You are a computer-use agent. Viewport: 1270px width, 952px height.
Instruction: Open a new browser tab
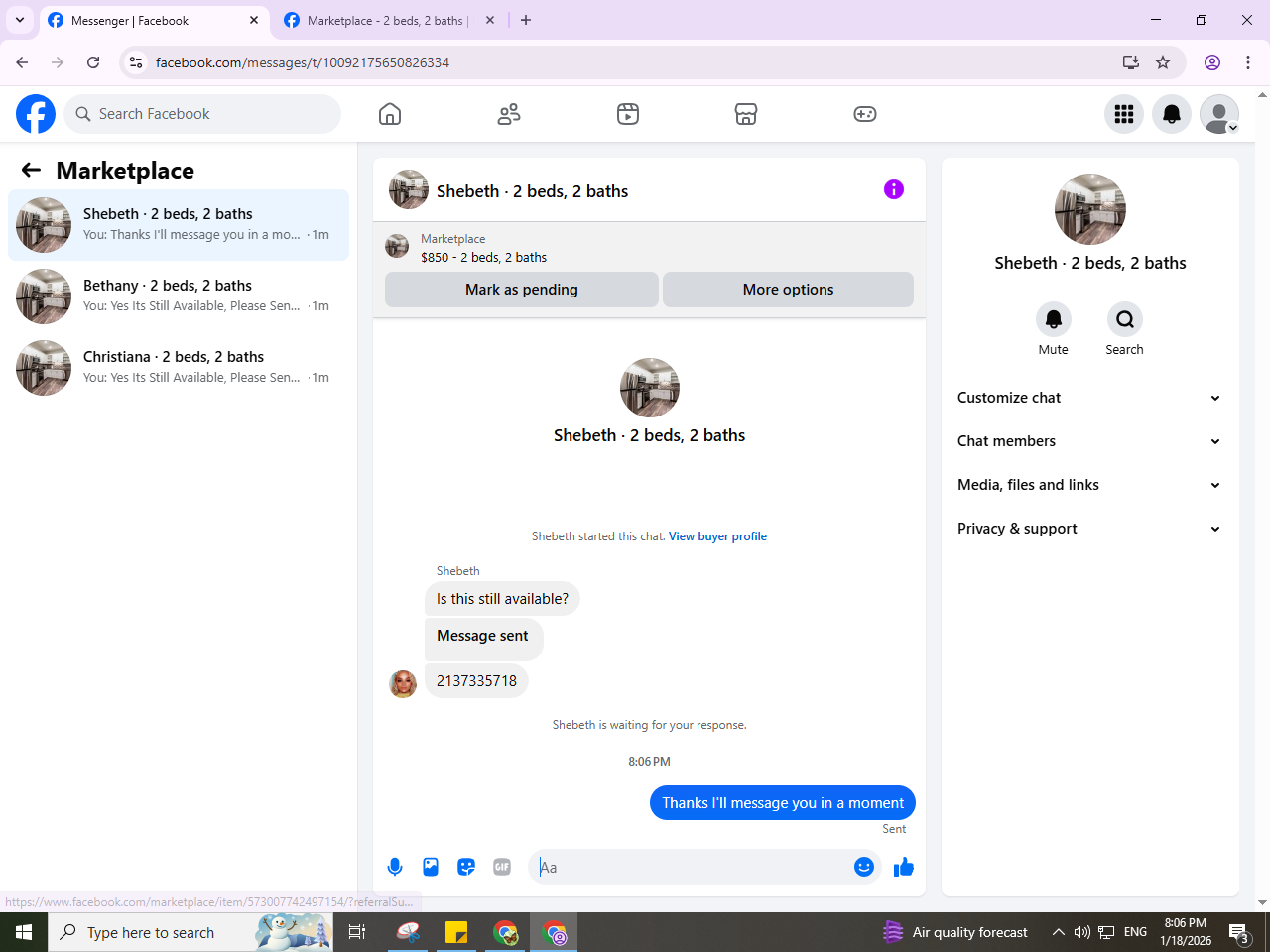526,20
